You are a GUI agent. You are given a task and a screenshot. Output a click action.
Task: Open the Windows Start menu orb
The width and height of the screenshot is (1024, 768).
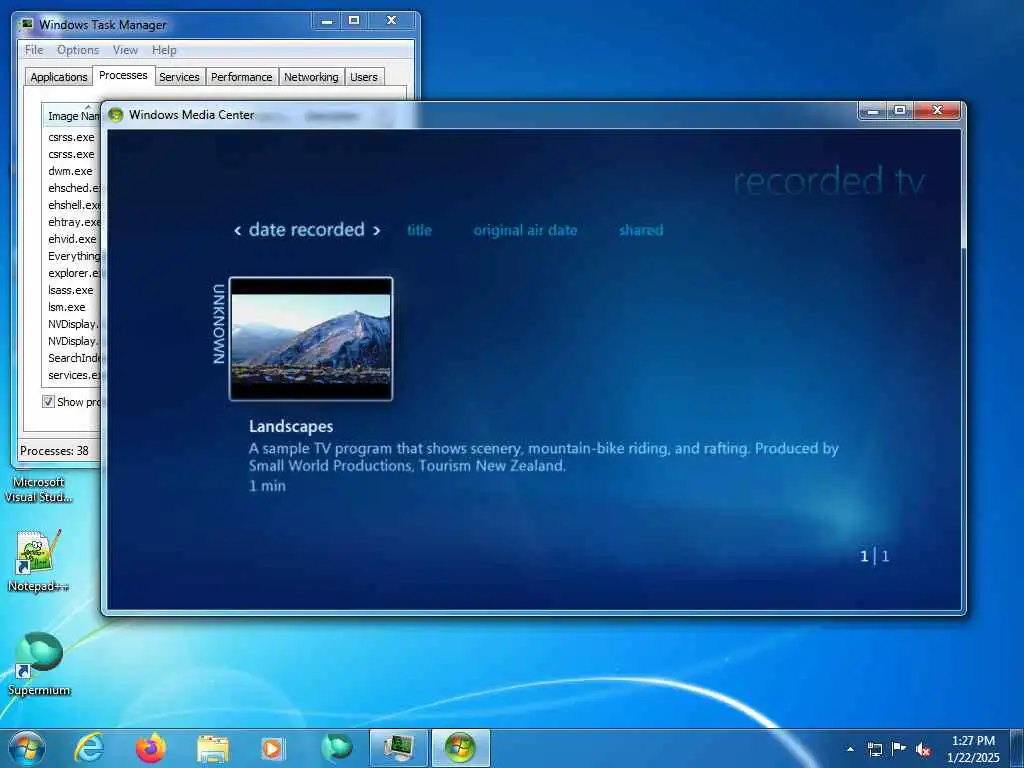click(x=27, y=748)
